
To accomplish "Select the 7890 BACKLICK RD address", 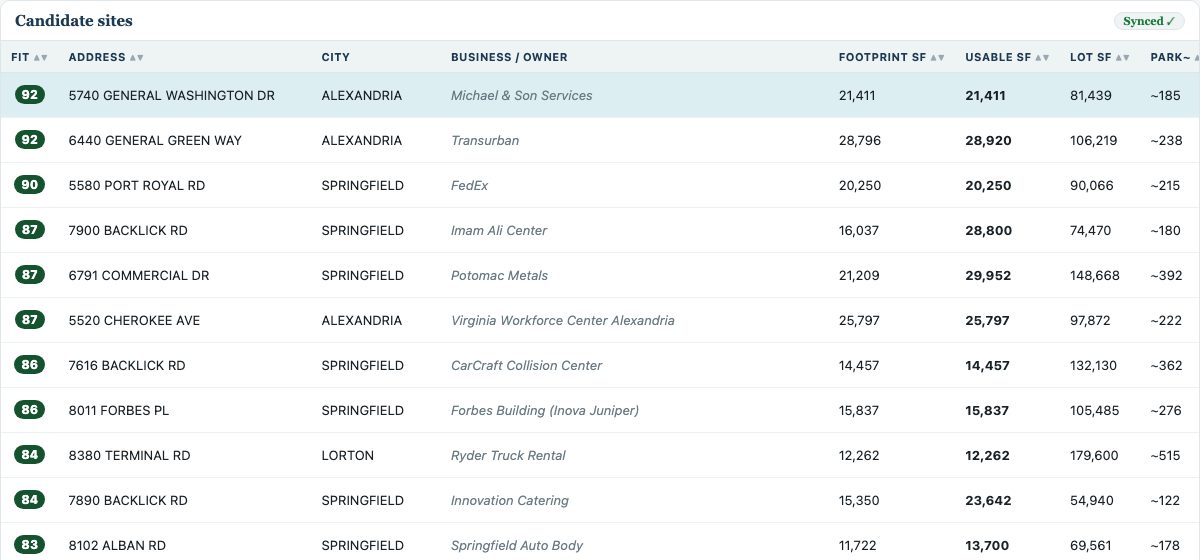I will pyautogui.click(x=128, y=501).
